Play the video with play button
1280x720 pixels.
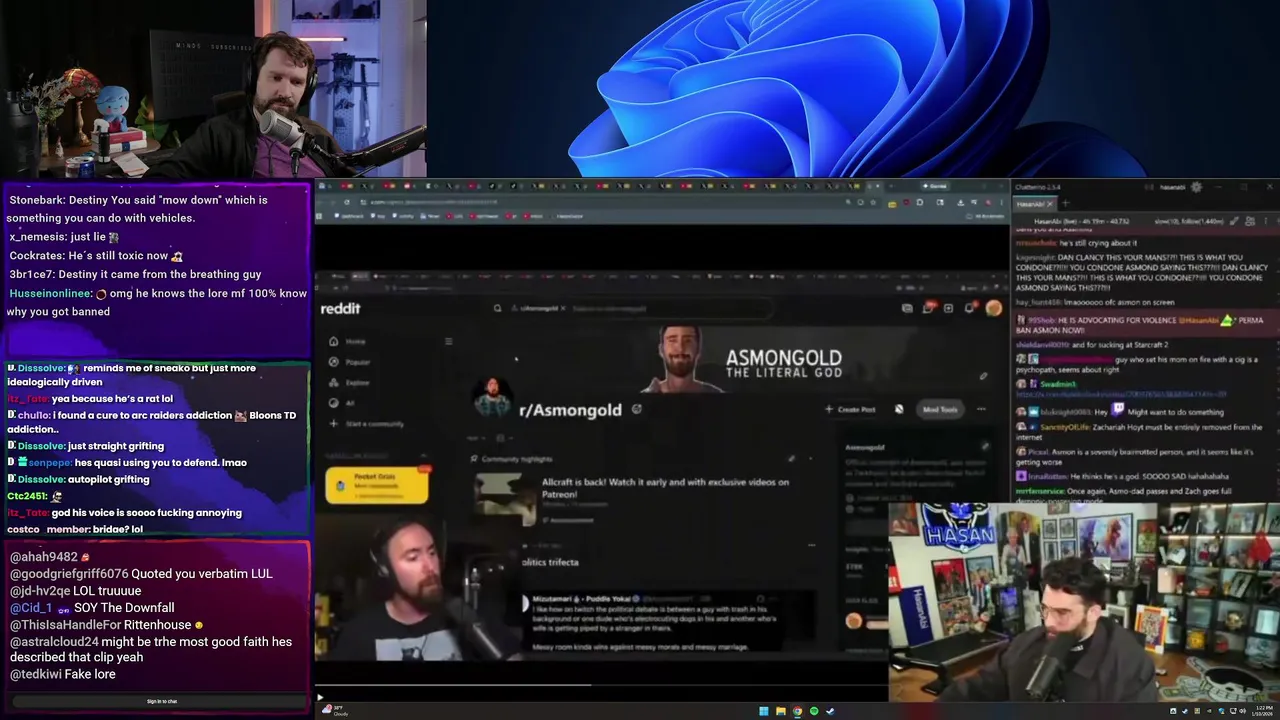click(x=320, y=698)
